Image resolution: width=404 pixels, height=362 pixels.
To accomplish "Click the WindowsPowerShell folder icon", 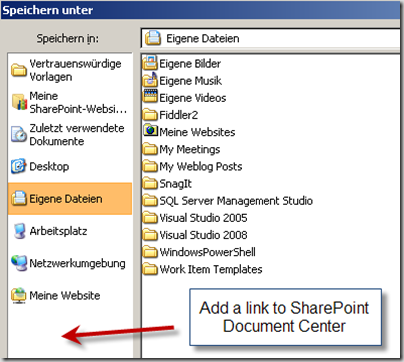I will (x=150, y=252).
